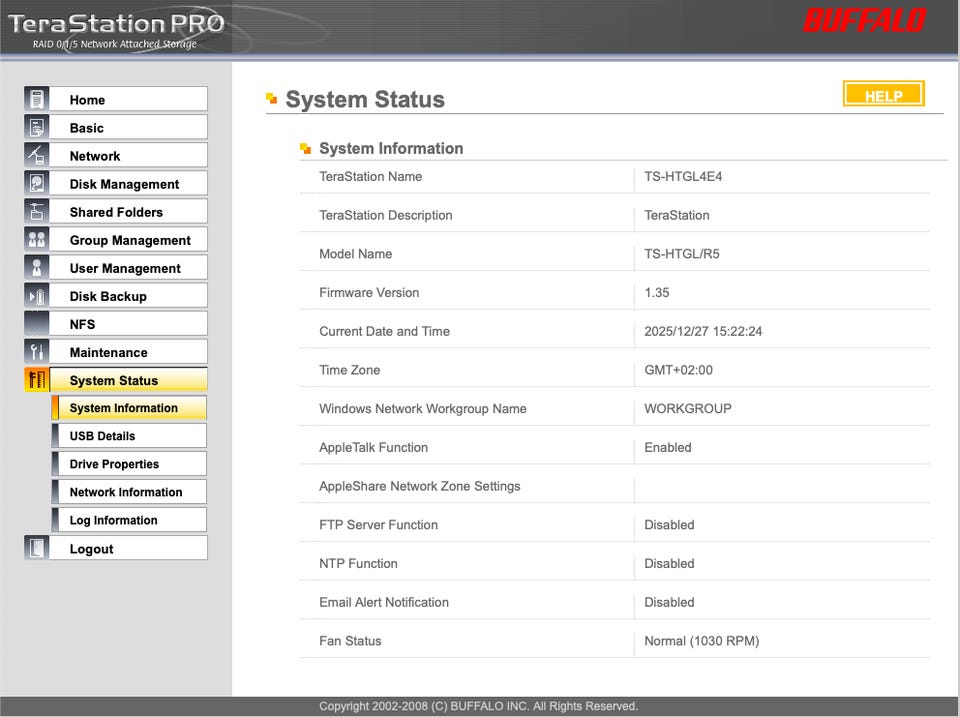Open the Basic menu item
Screen dimensions: 960x717
128,127
